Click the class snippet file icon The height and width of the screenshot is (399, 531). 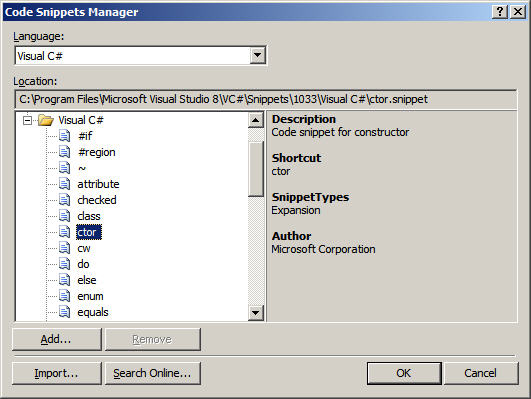pos(65,216)
